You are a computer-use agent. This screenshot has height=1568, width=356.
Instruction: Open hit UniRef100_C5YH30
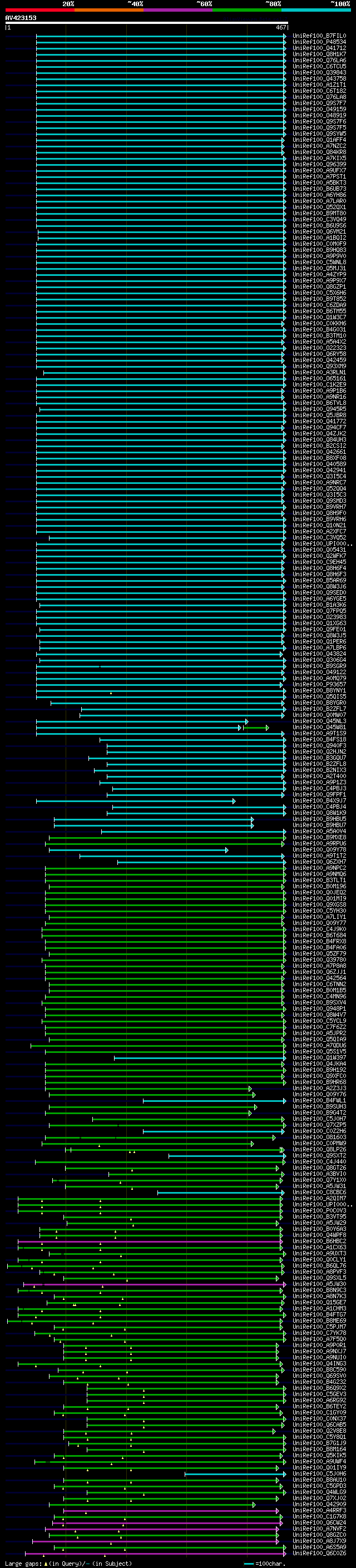319,911
